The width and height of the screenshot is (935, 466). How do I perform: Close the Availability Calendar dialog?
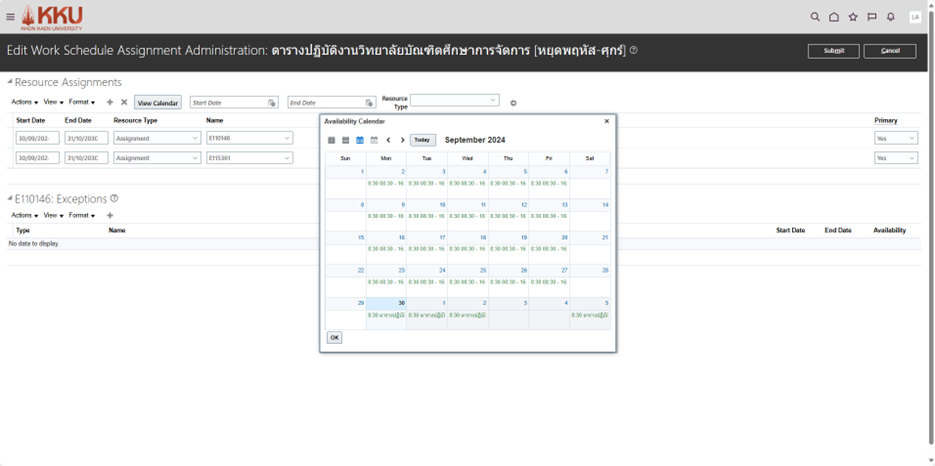(606, 121)
